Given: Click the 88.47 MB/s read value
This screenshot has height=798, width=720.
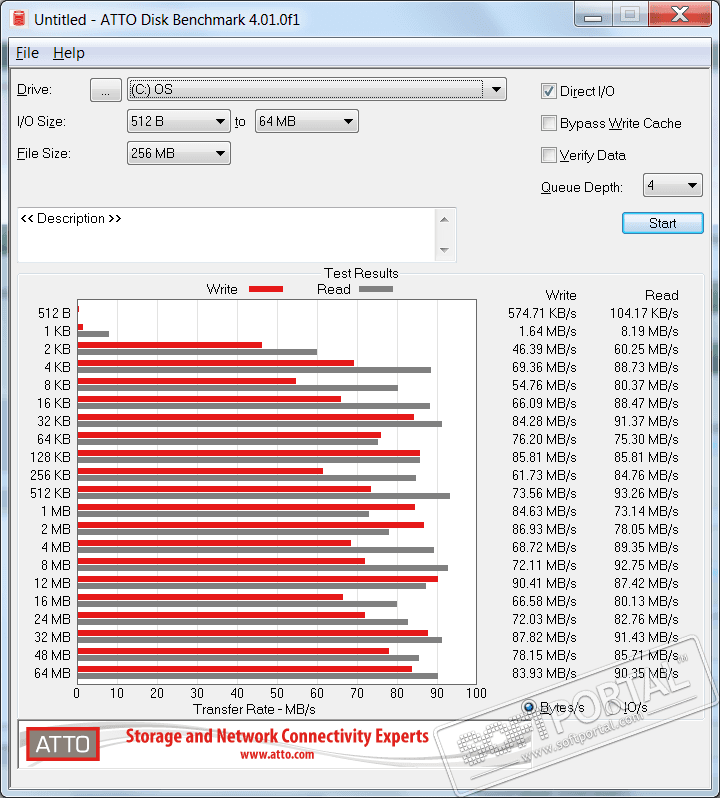Looking at the screenshot, I should 646,404.
